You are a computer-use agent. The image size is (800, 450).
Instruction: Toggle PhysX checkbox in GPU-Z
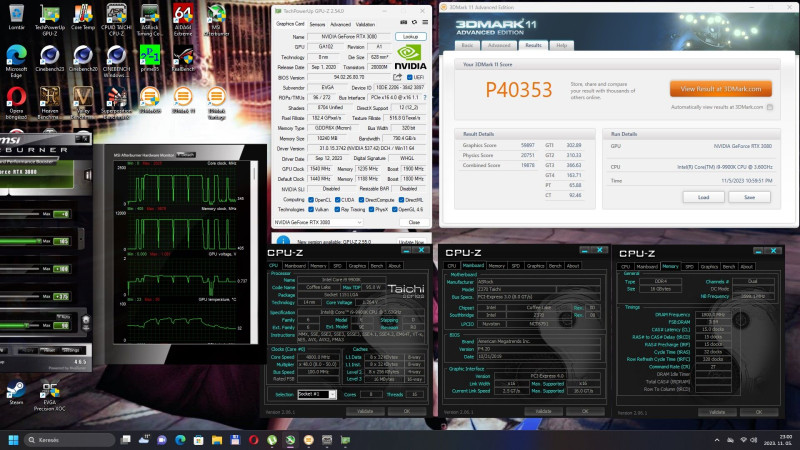[371, 209]
